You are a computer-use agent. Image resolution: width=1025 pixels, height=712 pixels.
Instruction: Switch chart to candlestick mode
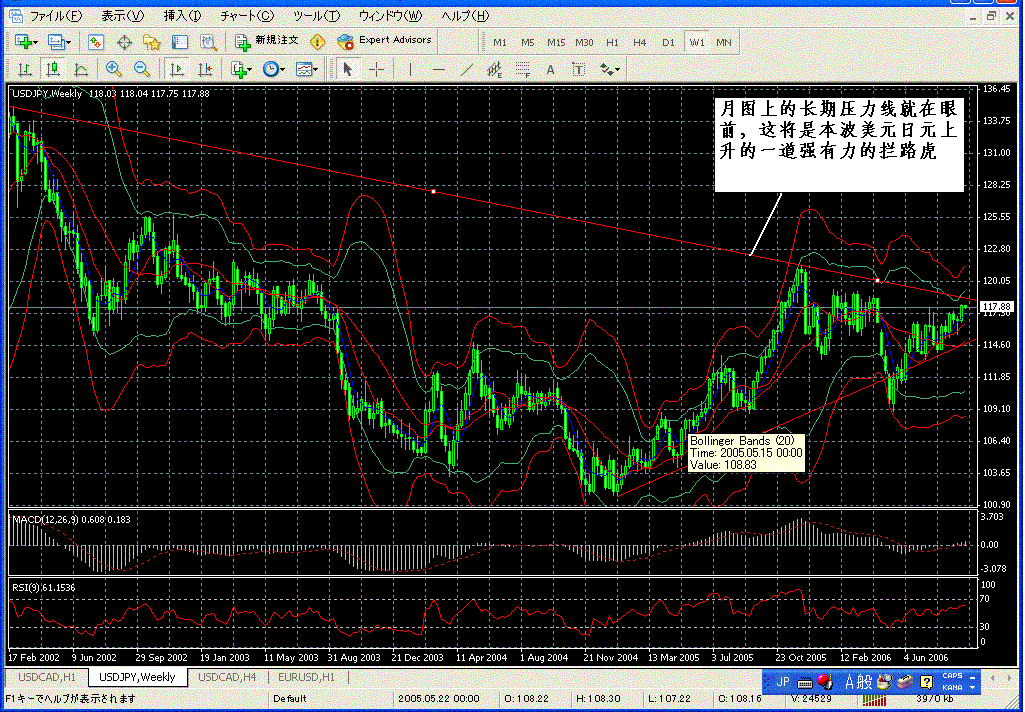(x=52, y=69)
